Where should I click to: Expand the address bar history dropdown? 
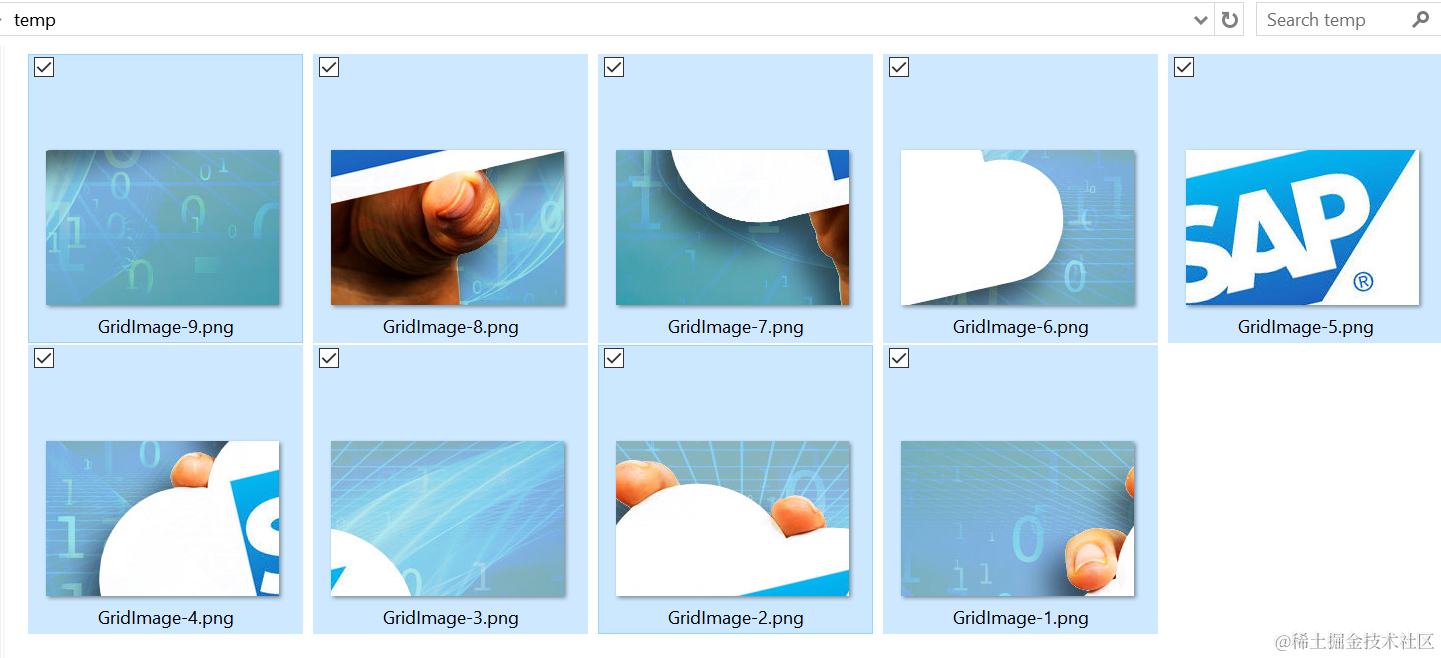1201,20
